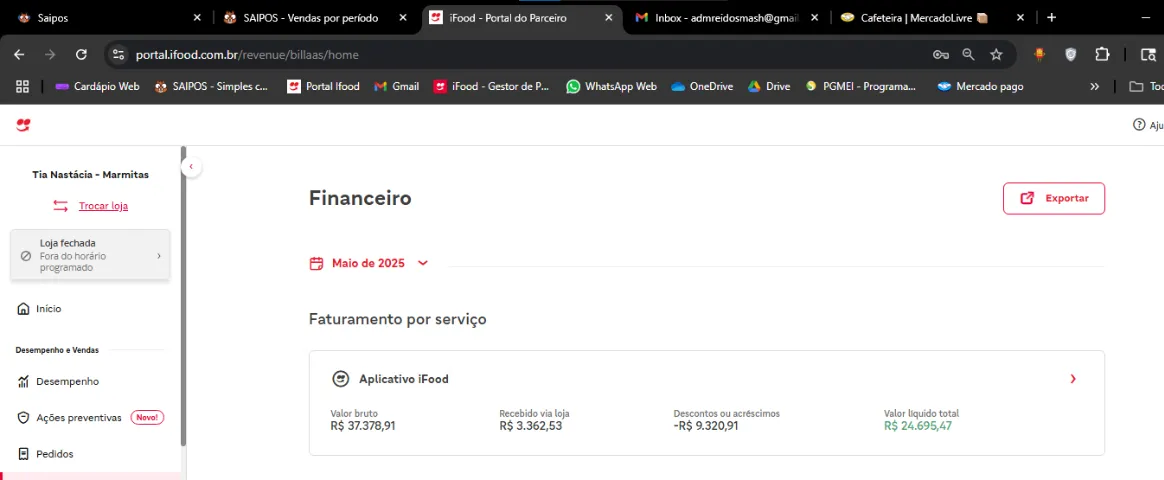Click the Exportar button
1164x480 pixels.
click(x=1053, y=198)
